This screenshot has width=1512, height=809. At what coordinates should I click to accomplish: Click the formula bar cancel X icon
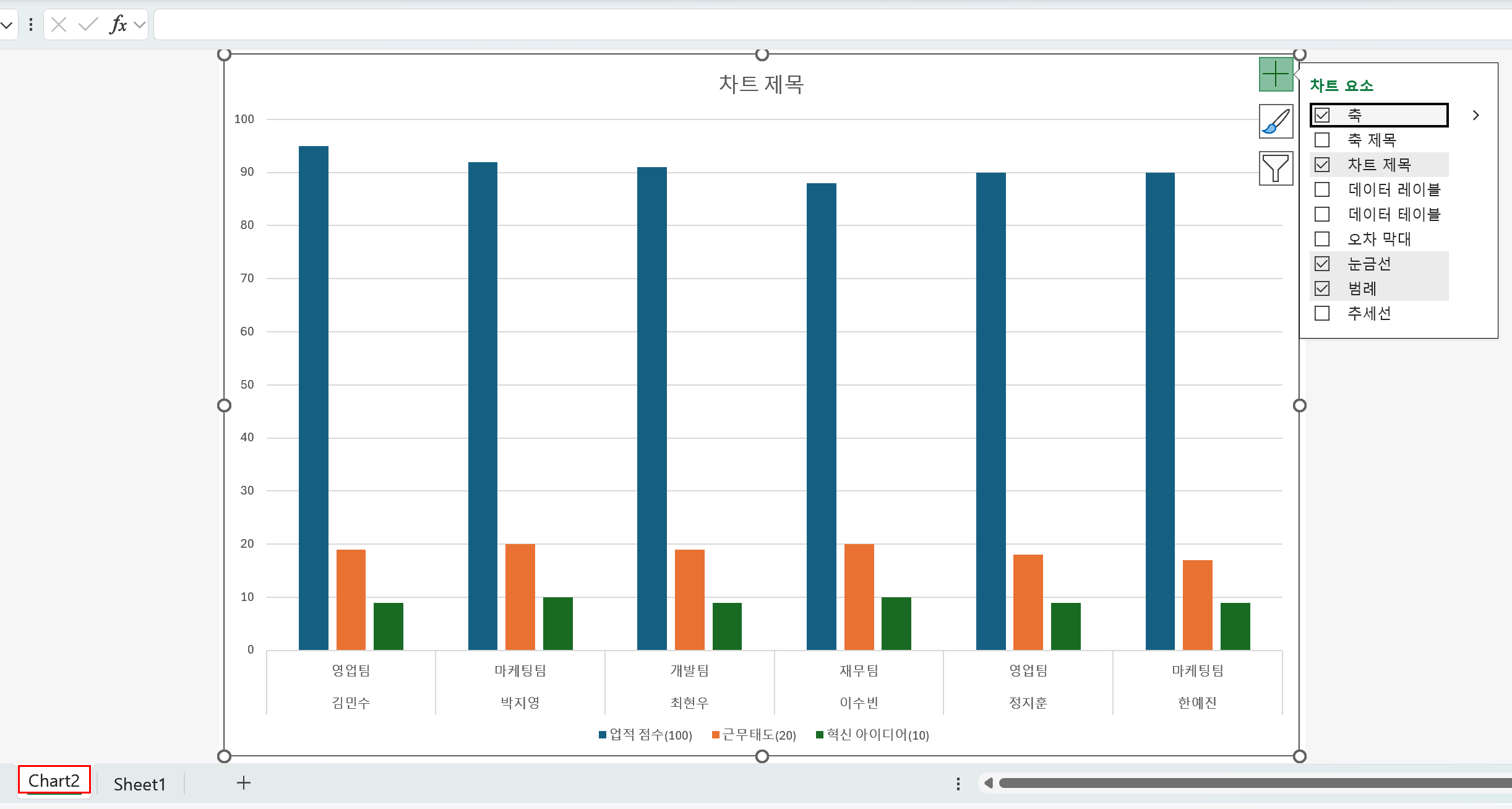tap(59, 25)
